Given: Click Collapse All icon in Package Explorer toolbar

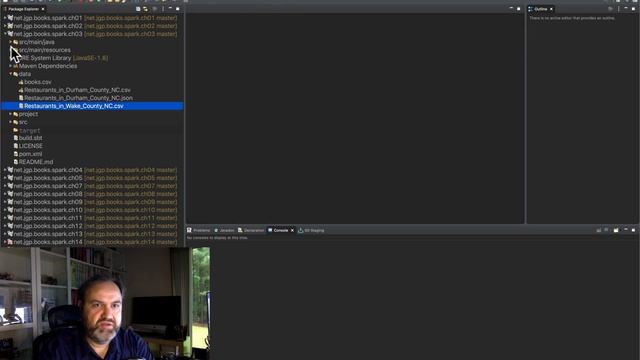Looking at the screenshot, I should [138, 9].
